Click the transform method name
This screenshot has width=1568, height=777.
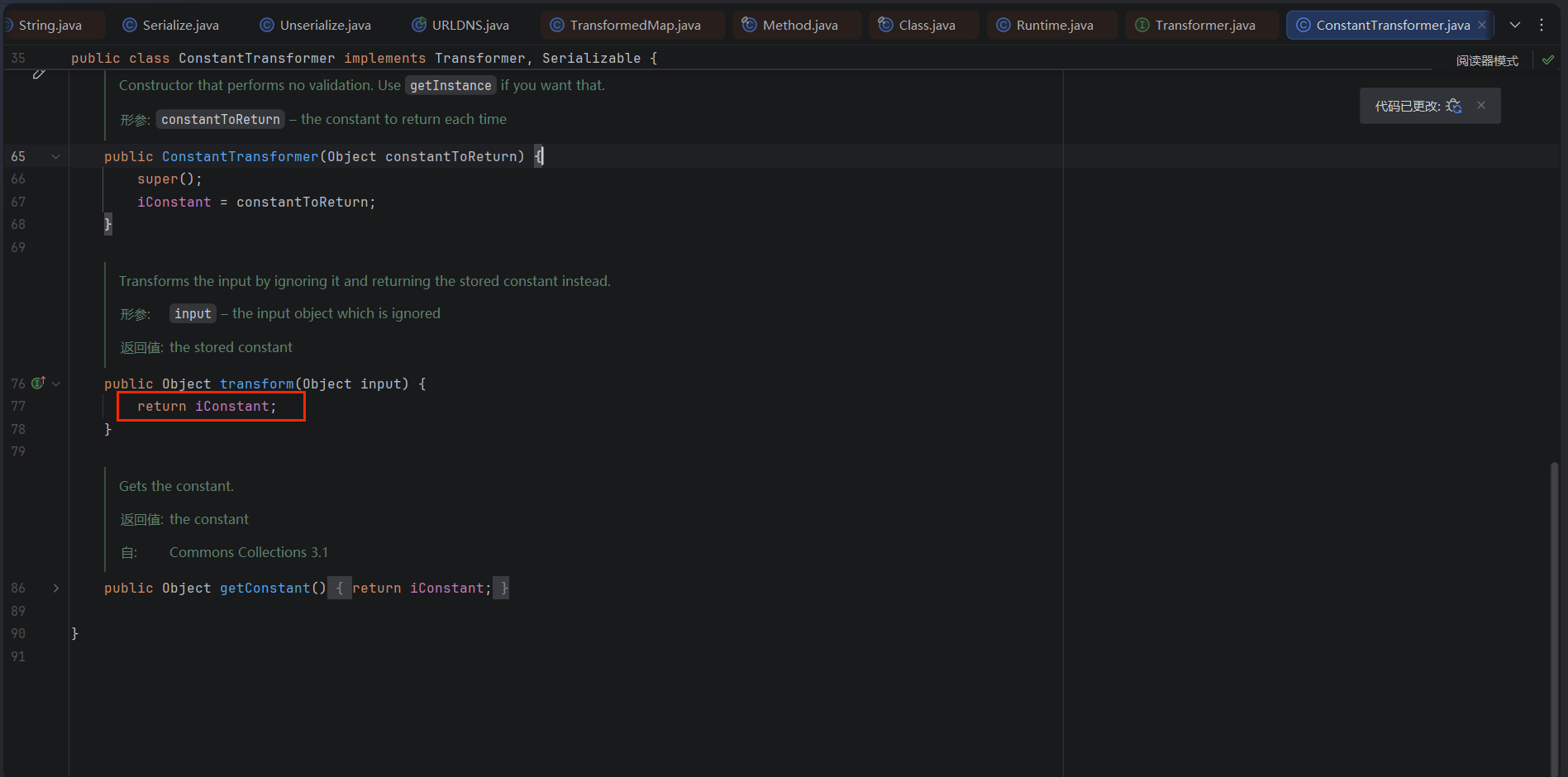point(256,384)
